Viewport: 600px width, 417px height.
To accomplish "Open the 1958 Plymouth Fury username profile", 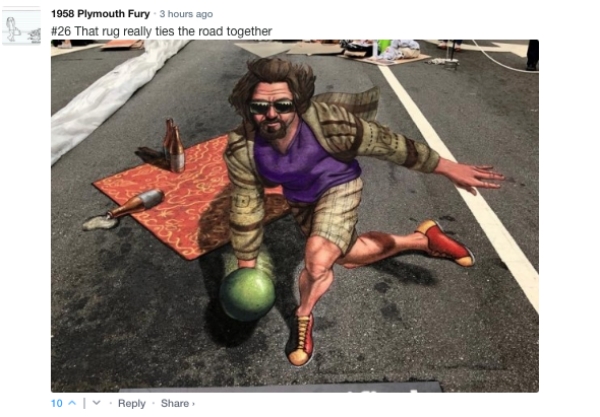I will point(100,14).
